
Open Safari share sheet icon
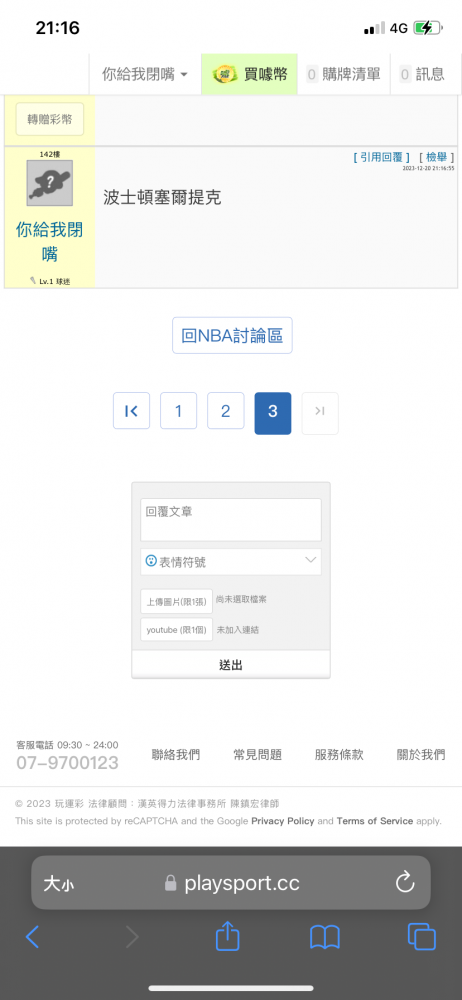(227, 936)
